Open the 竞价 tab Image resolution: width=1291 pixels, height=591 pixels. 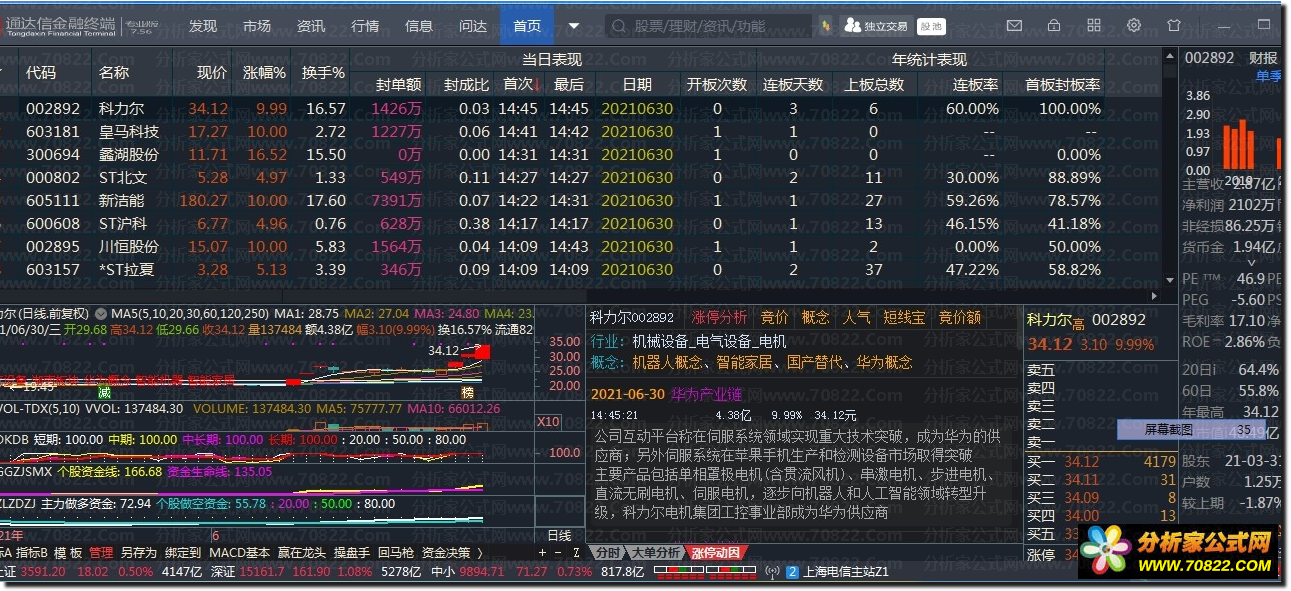tap(775, 317)
